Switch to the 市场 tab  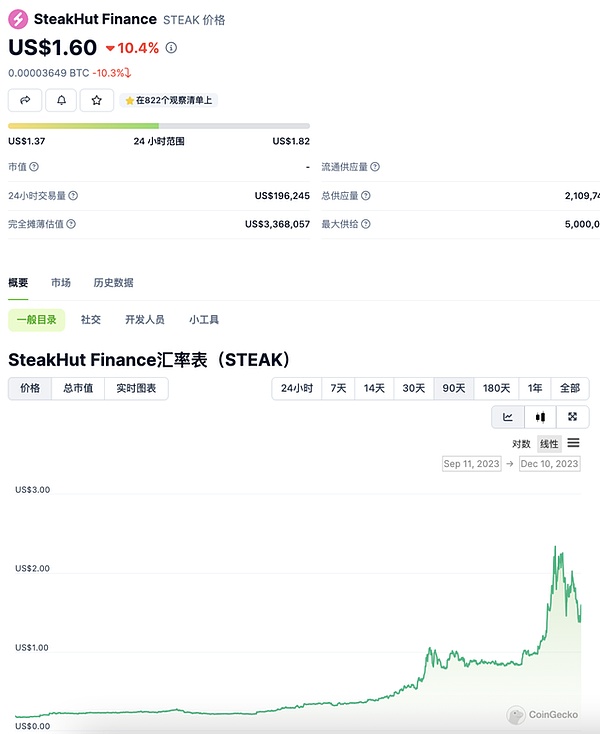click(61, 283)
